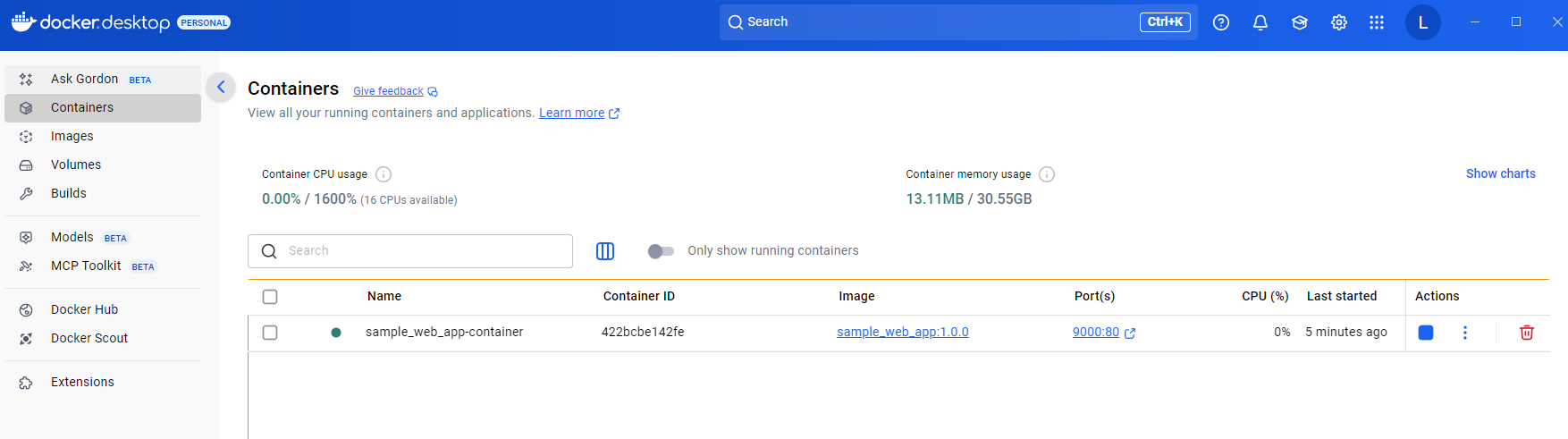Open Extensions section
Viewport: 1568px width, 439px height.
(x=103, y=382)
